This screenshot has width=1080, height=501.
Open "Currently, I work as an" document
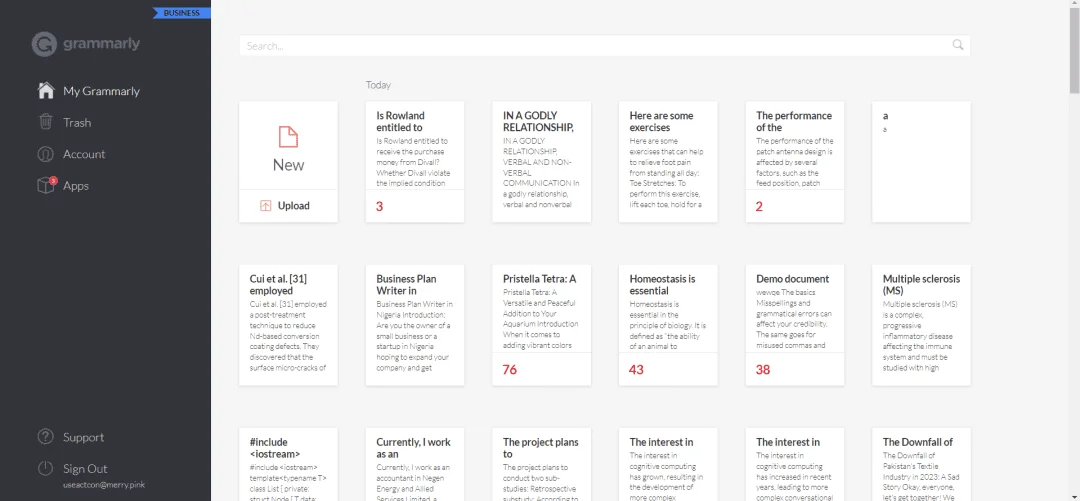pyautogui.click(x=415, y=464)
